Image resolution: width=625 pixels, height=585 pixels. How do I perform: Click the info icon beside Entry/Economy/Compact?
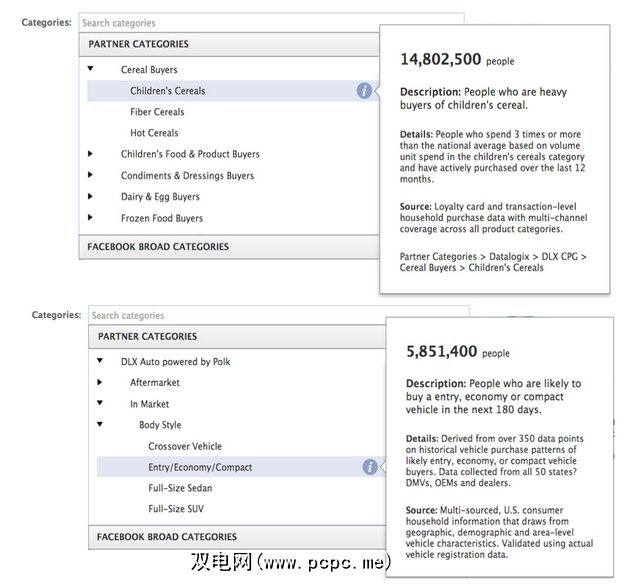pos(370,467)
